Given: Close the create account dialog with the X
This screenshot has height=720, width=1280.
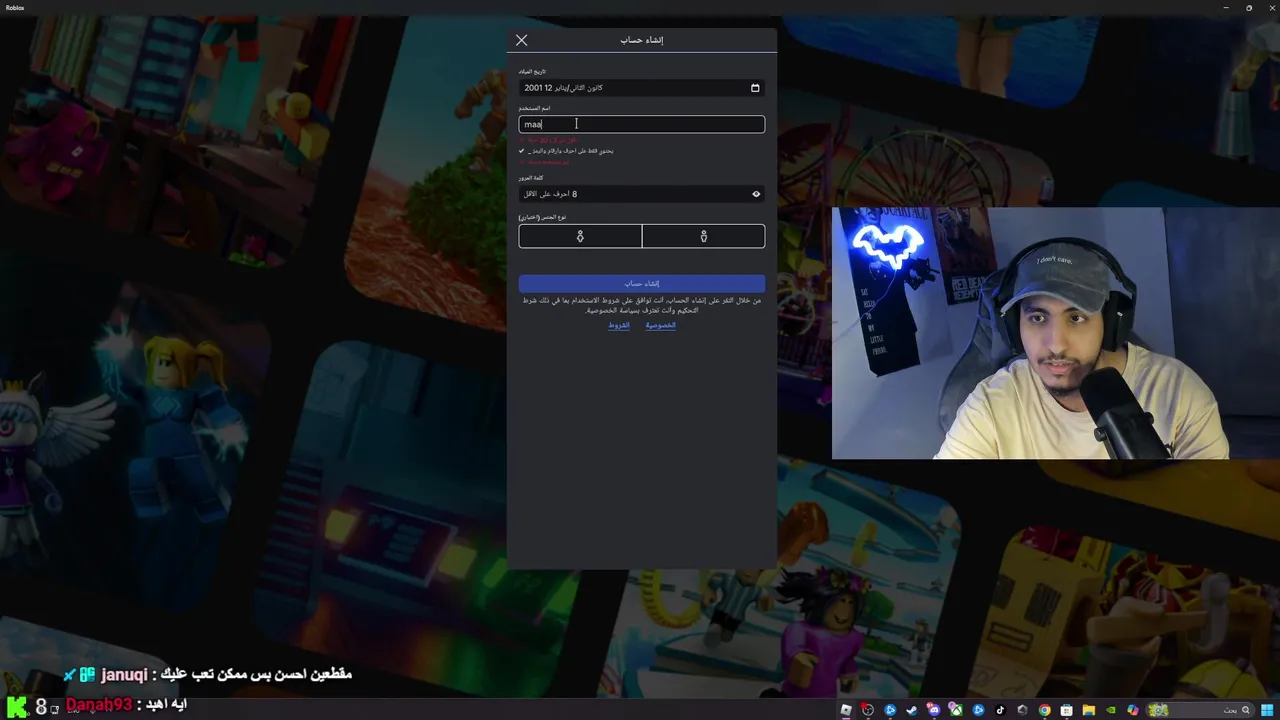Looking at the screenshot, I should (521, 40).
